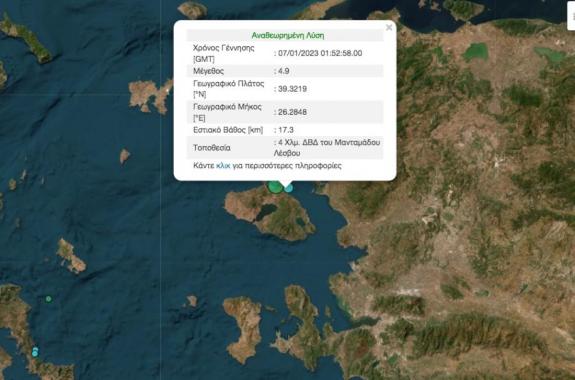The image size is (575, 380).
Task: Select the small green epicenter marker in the sea
Action: 48,299
